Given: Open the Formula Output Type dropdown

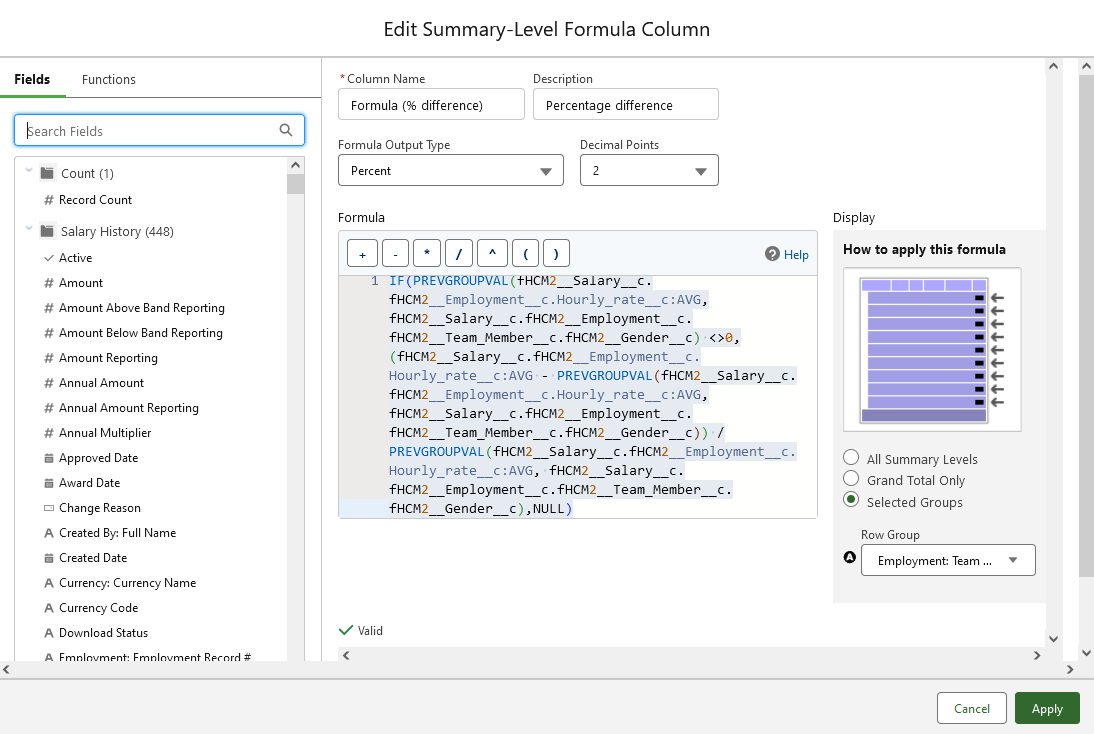Looking at the screenshot, I should point(451,171).
